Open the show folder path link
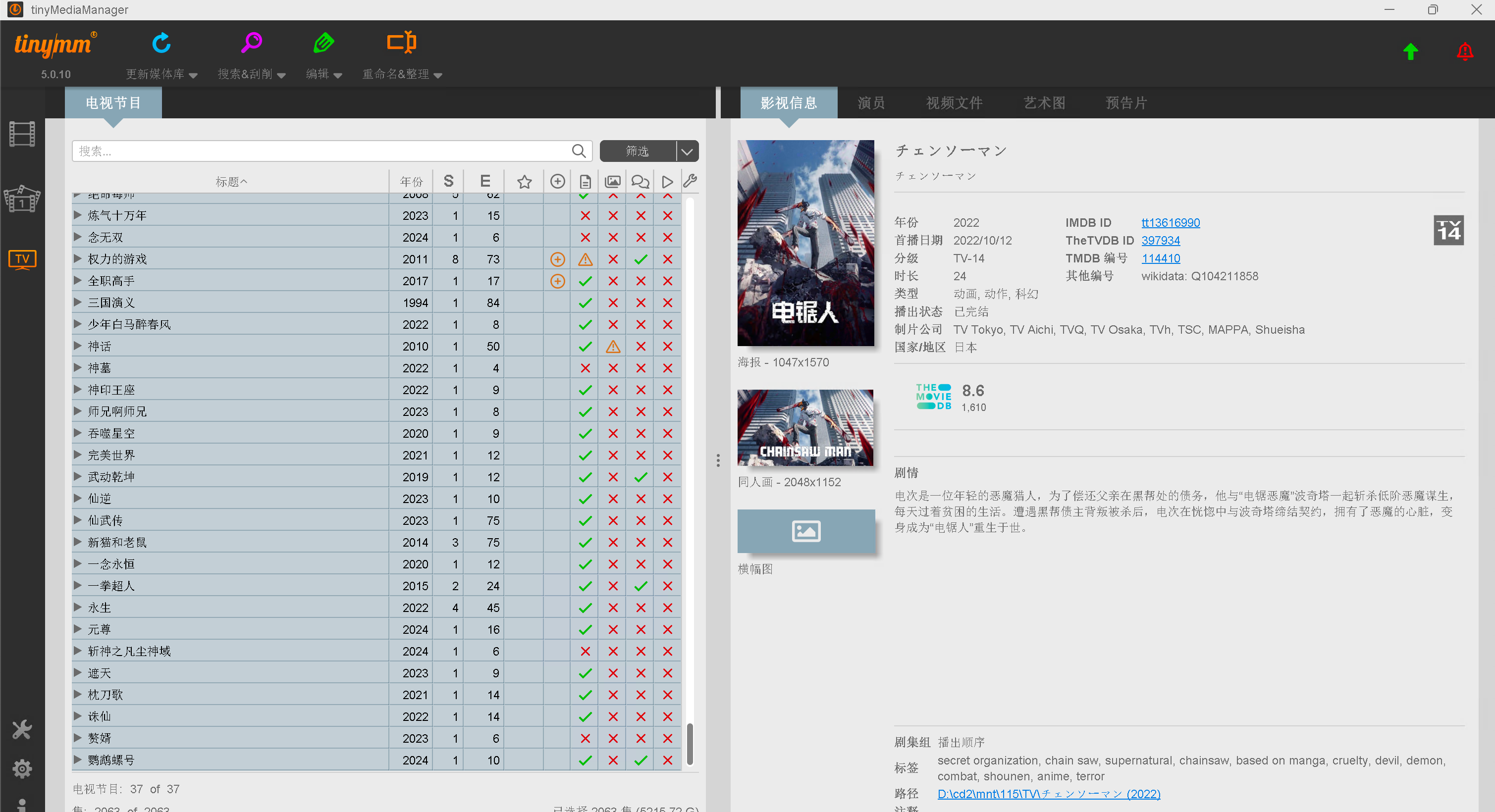Screen dimensions: 1495x812 pyautogui.click(x=1049, y=794)
